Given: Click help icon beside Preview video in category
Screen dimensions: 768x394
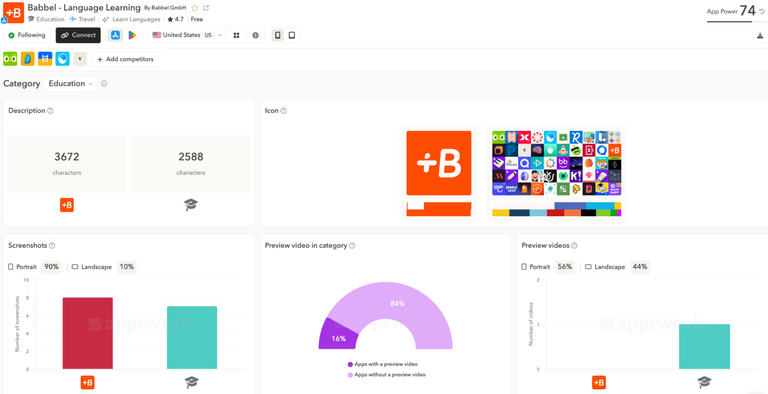Looking at the screenshot, I should [x=352, y=246].
